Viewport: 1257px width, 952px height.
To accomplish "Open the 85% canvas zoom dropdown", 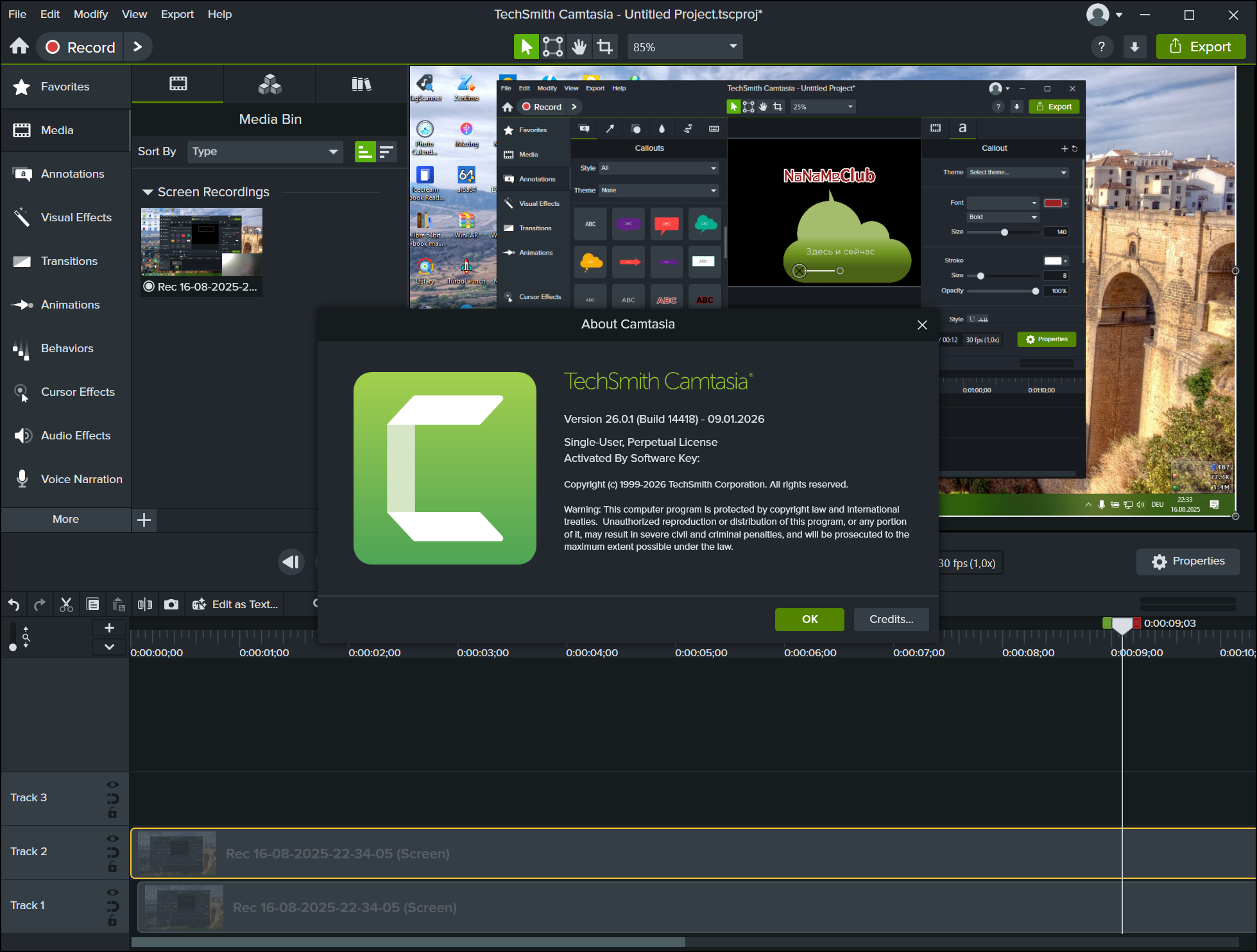I will click(x=685, y=47).
